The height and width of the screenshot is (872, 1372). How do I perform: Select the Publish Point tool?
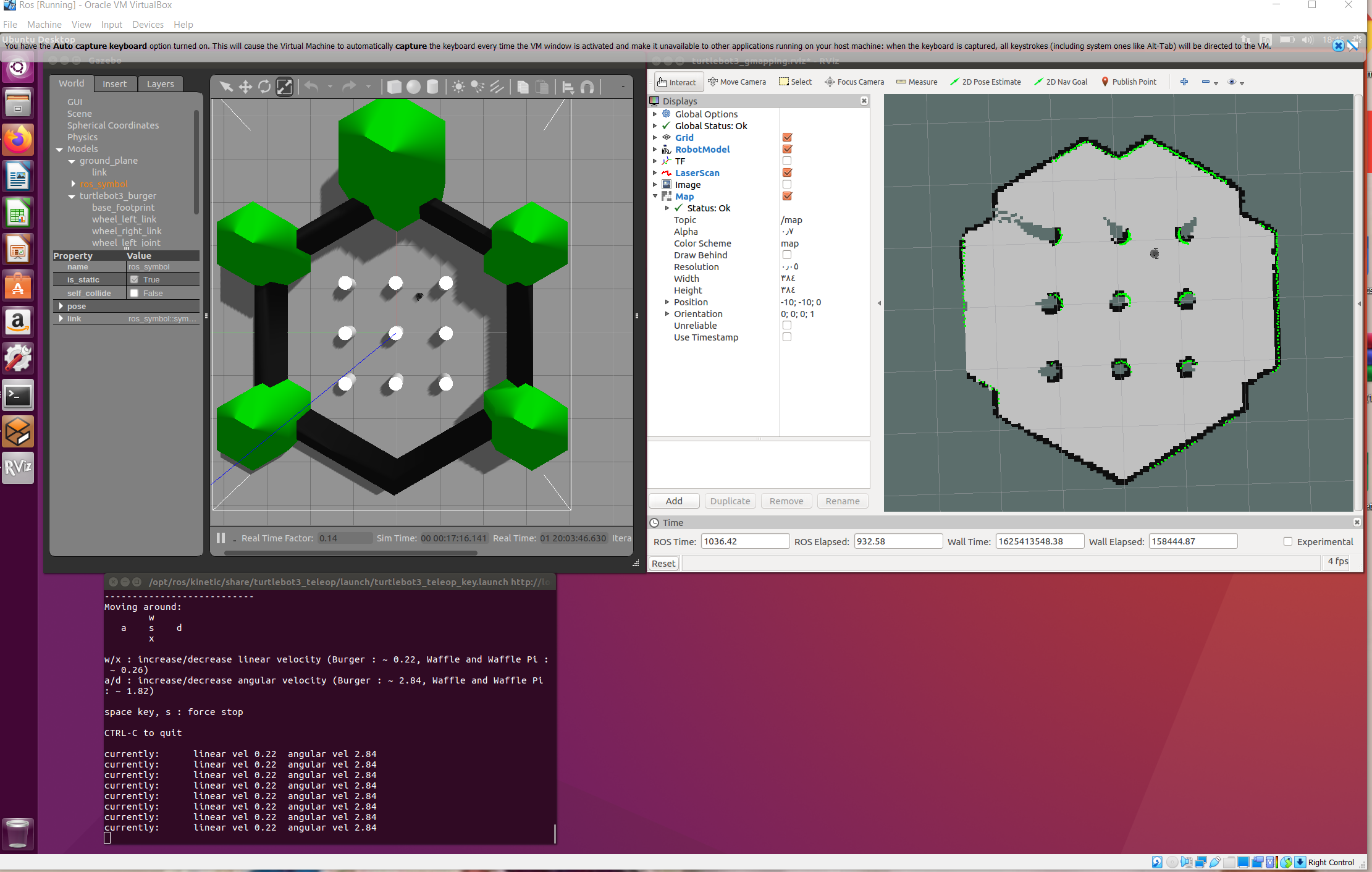click(x=1129, y=82)
